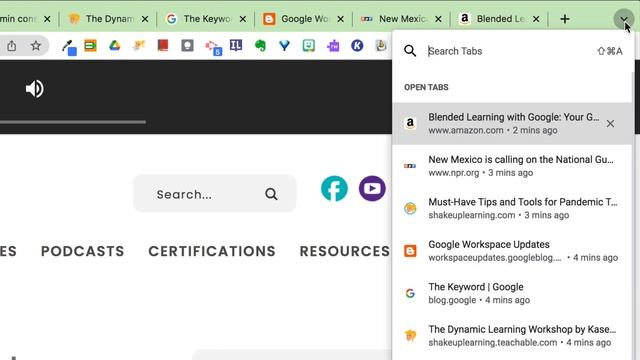Click the magnifier icon beside Search Tabs

tap(410, 51)
